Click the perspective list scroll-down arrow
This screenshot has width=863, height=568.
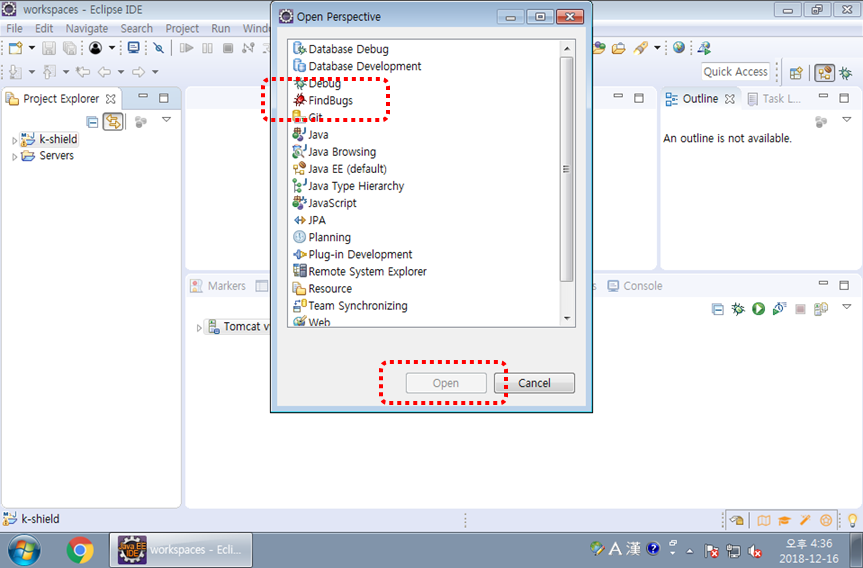pyautogui.click(x=567, y=318)
